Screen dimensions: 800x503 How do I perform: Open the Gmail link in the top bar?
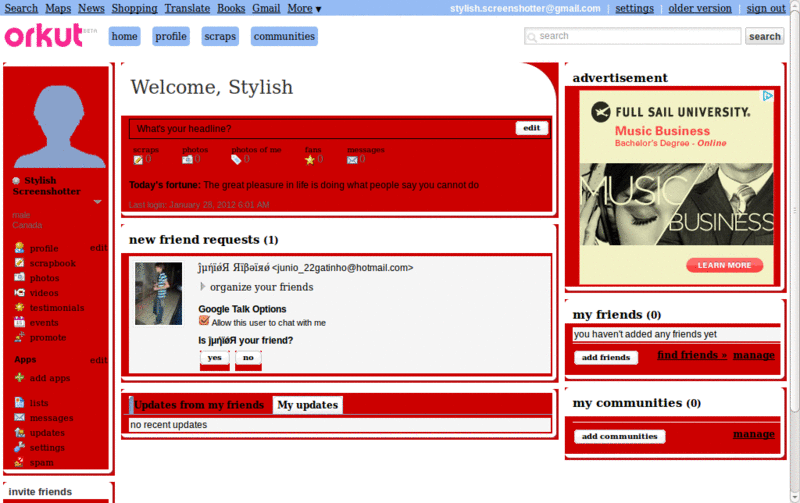pos(266,8)
